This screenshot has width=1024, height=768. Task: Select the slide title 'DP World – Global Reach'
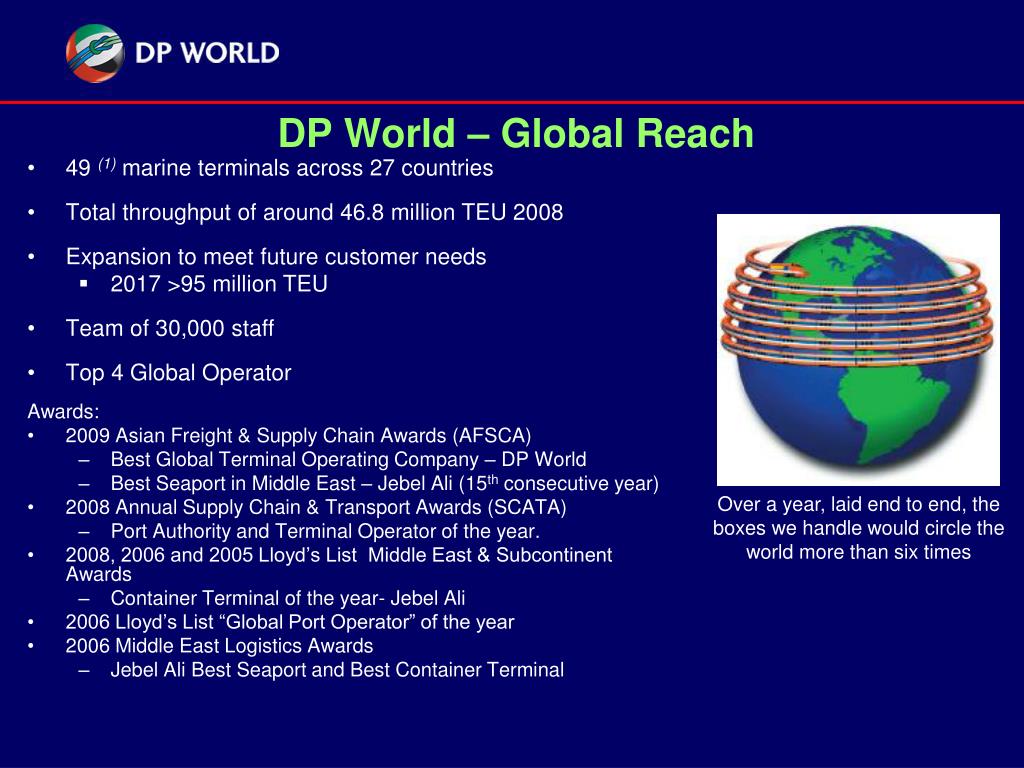(x=516, y=133)
